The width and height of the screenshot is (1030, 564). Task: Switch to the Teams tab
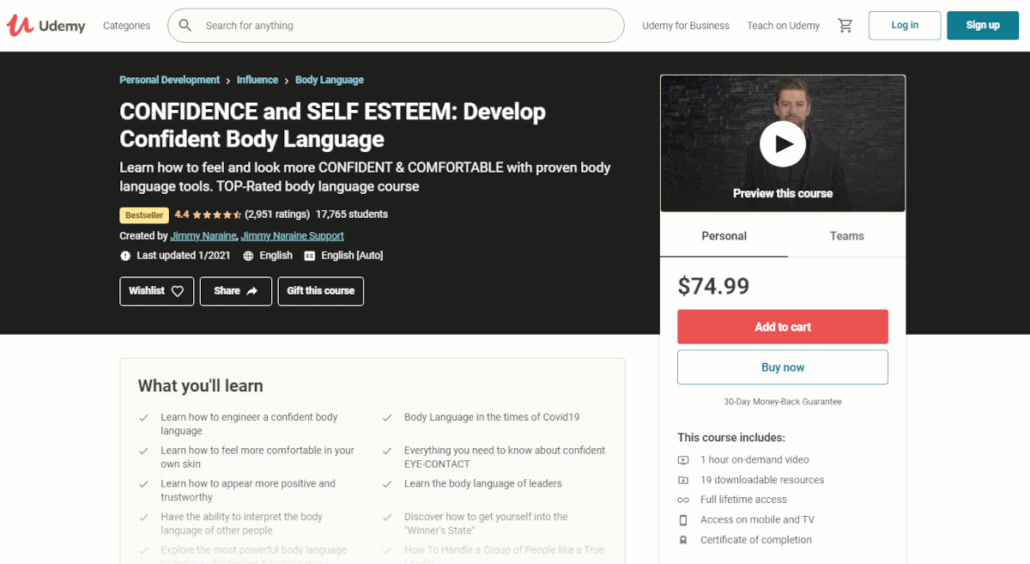point(846,236)
